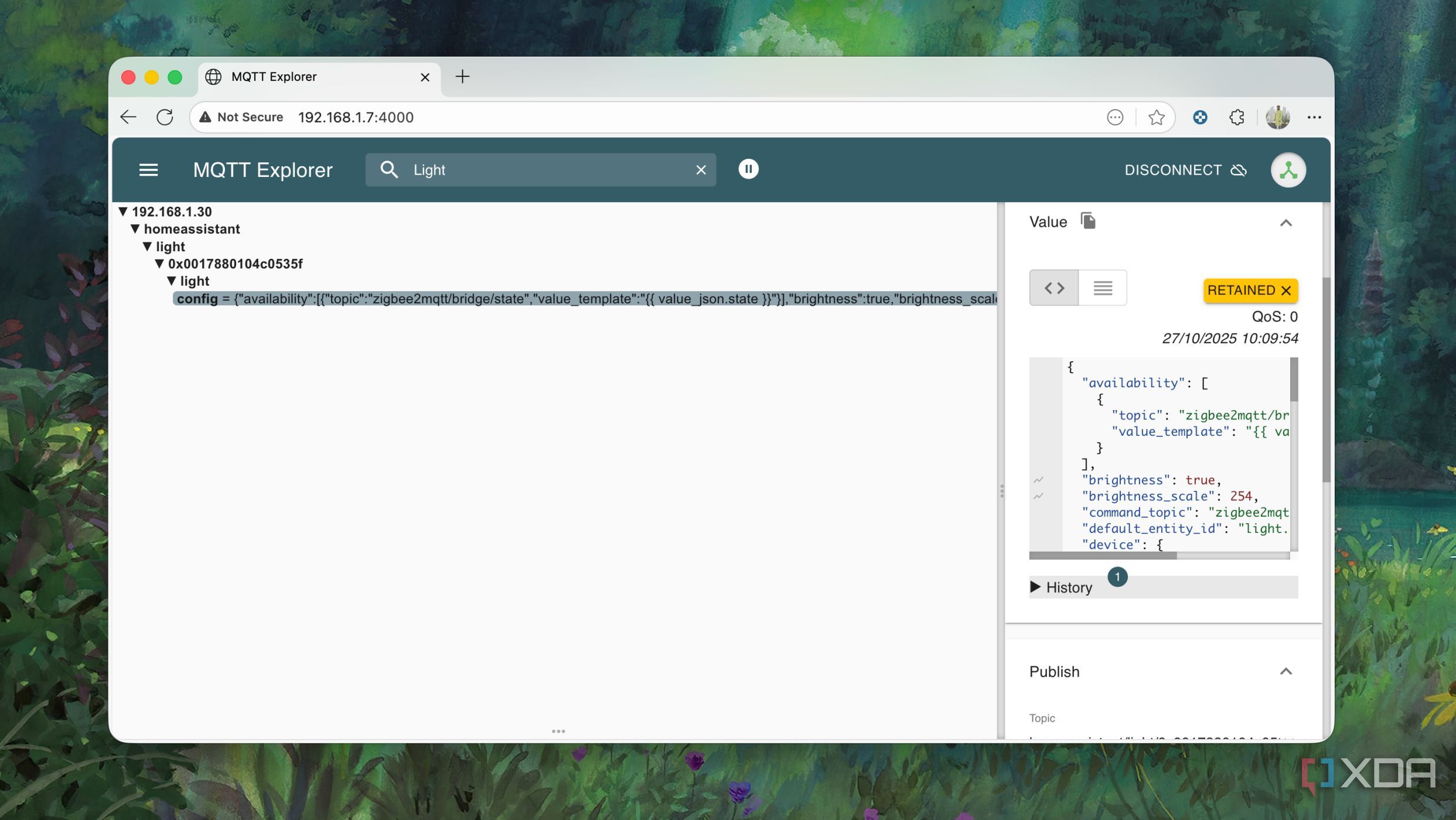Copy the value to the clipboard
1456x820 pixels.
(1088, 221)
